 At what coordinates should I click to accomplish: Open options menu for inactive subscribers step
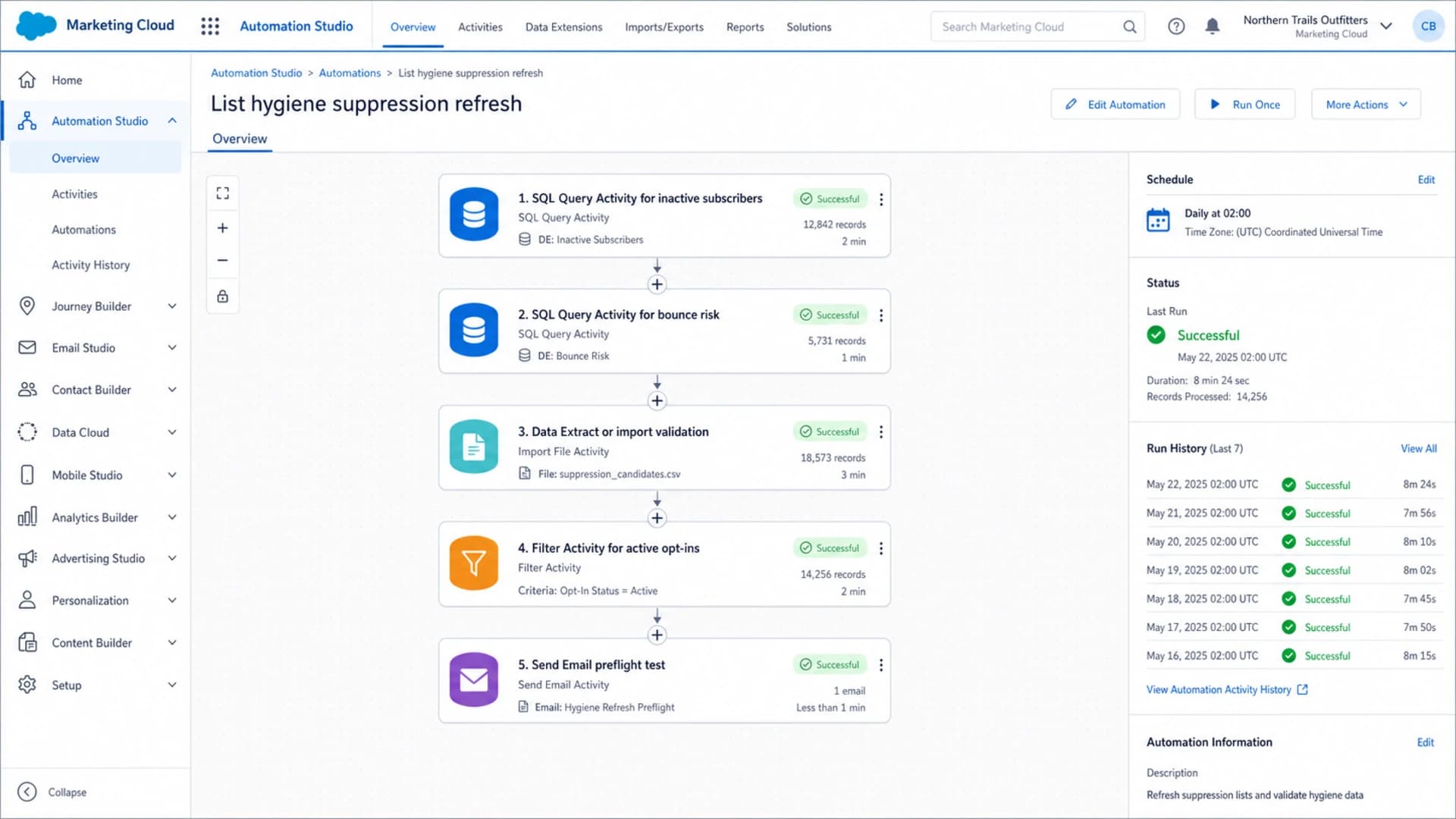[880, 199]
